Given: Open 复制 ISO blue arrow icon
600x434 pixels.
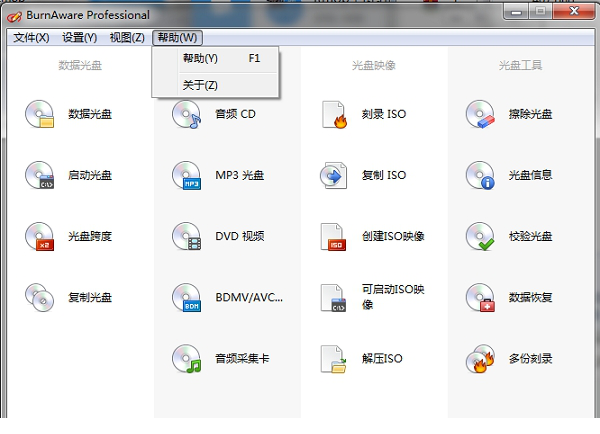Looking at the screenshot, I should coord(334,175).
